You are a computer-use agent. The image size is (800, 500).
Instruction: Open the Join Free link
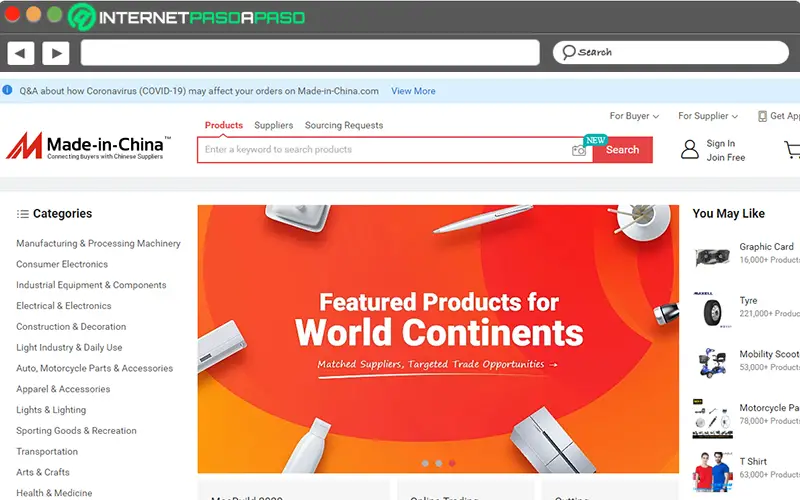[726, 158]
